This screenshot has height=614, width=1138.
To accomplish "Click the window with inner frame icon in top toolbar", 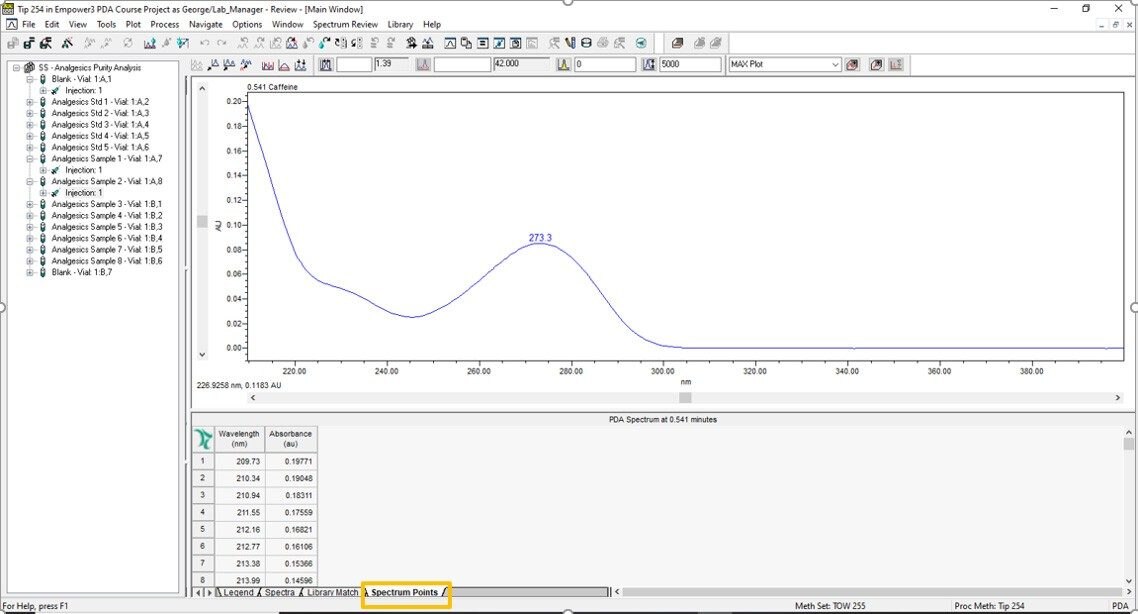I will 515,44.
